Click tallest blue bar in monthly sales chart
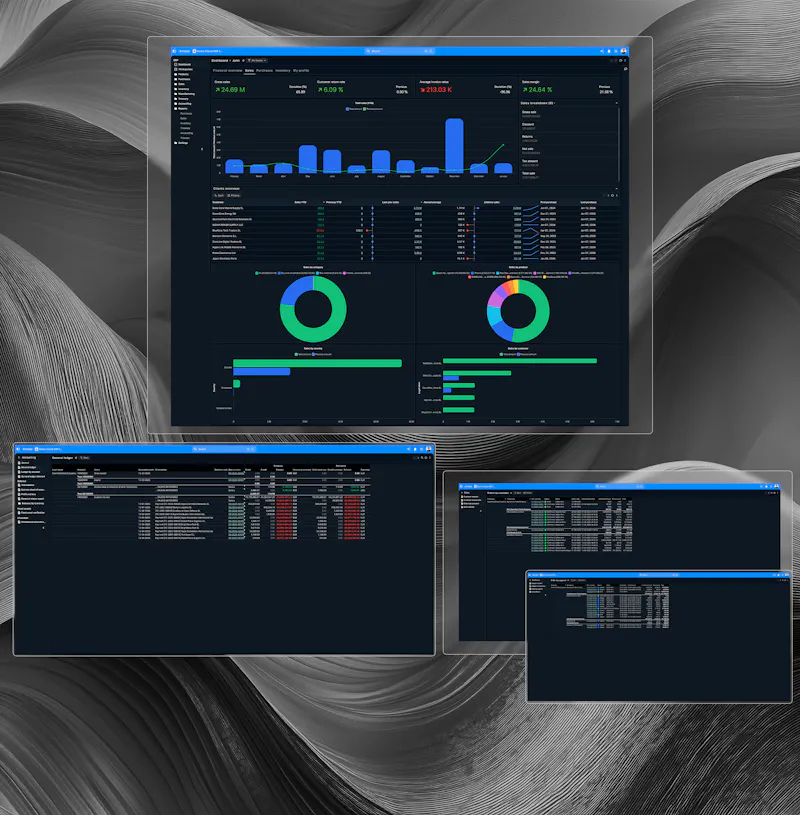This screenshot has height=815, width=800. [454, 146]
